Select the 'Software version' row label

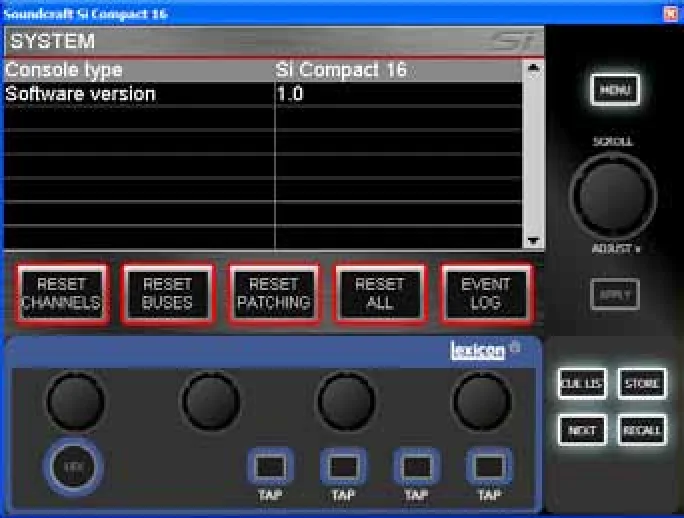(x=80, y=94)
